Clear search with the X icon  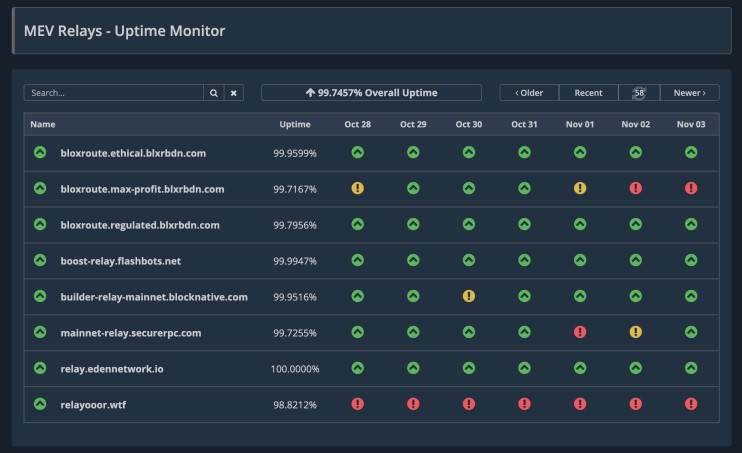click(233, 93)
